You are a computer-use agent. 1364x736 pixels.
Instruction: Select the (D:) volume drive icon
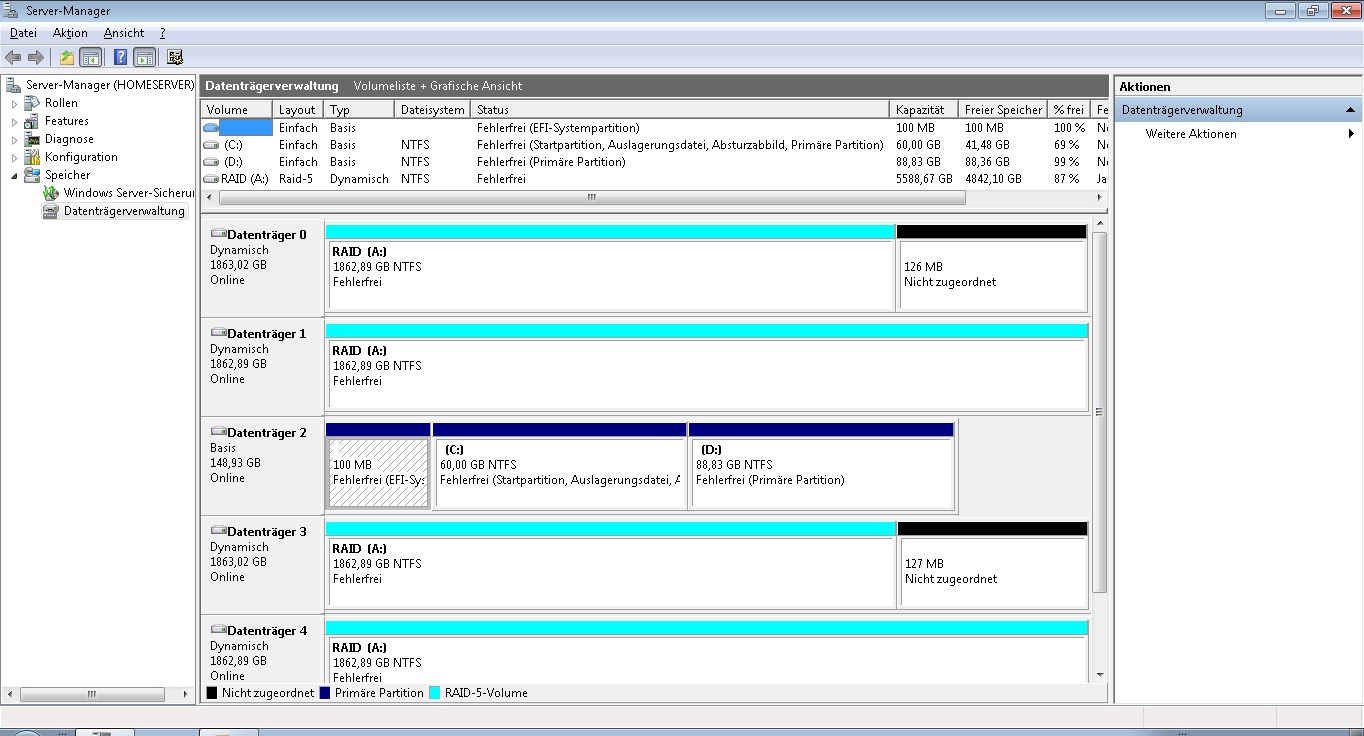pyautogui.click(x=211, y=162)
